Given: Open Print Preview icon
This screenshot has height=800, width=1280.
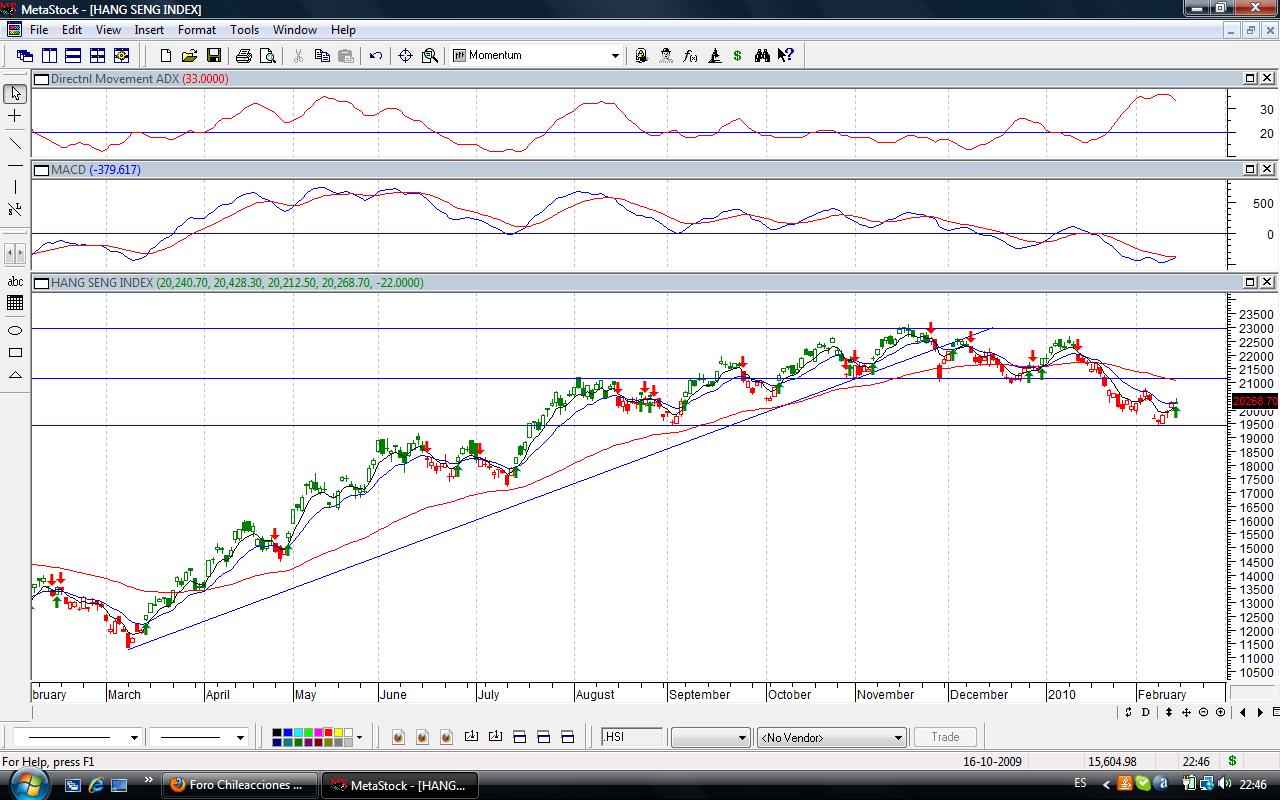Looking at the screenshot, I should click(267, 56).
